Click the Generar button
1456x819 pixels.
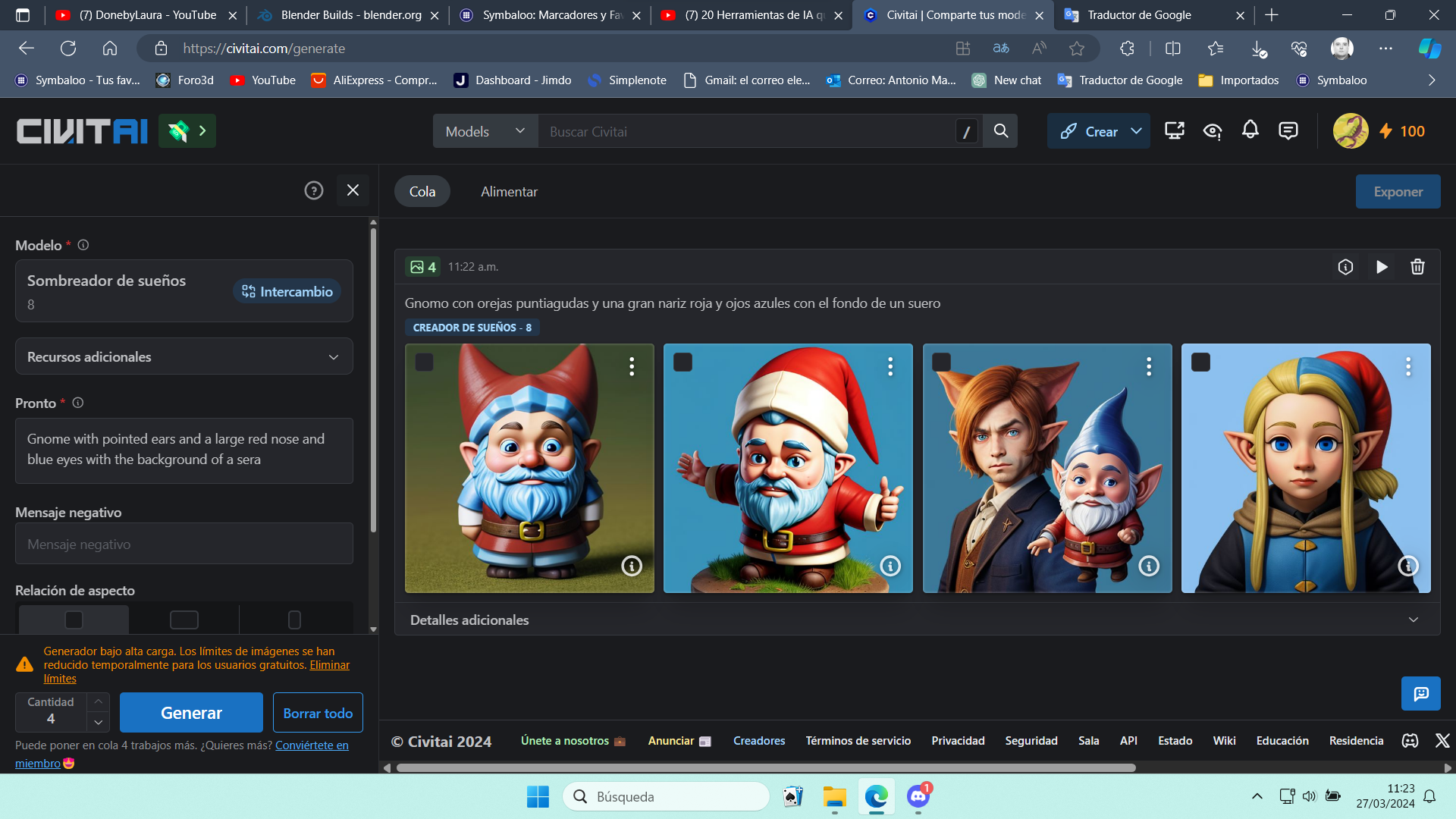click(x=191, y=713)
